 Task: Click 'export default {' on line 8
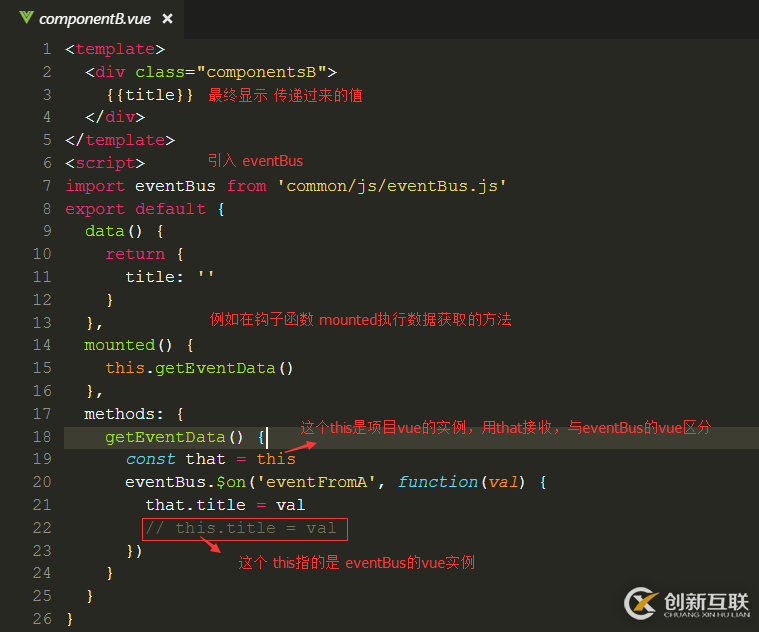(145, 209)
